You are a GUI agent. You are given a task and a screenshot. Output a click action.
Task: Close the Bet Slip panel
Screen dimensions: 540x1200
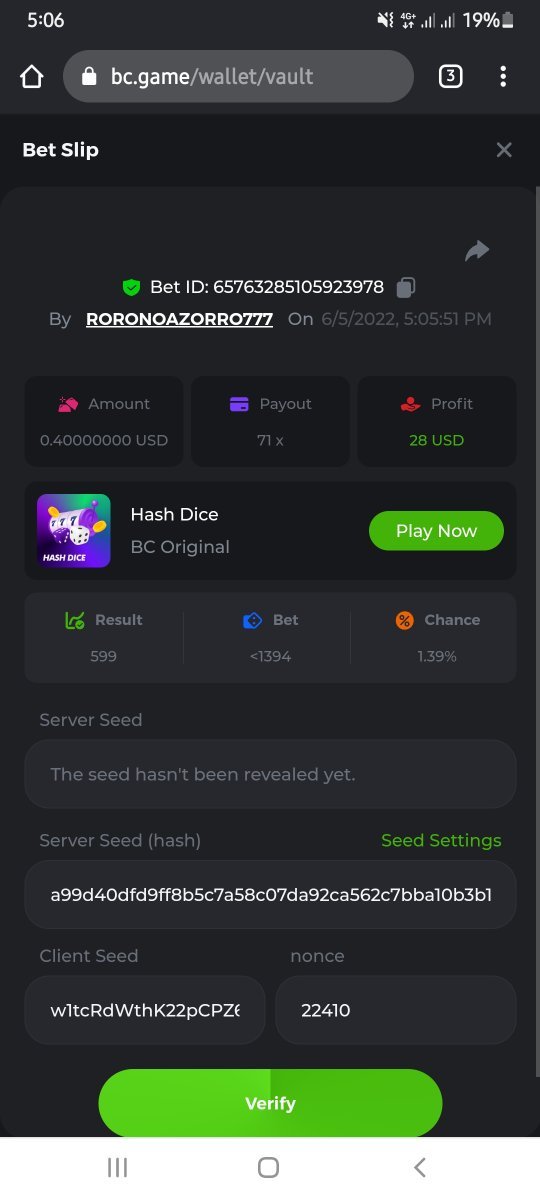coord(504,150)
